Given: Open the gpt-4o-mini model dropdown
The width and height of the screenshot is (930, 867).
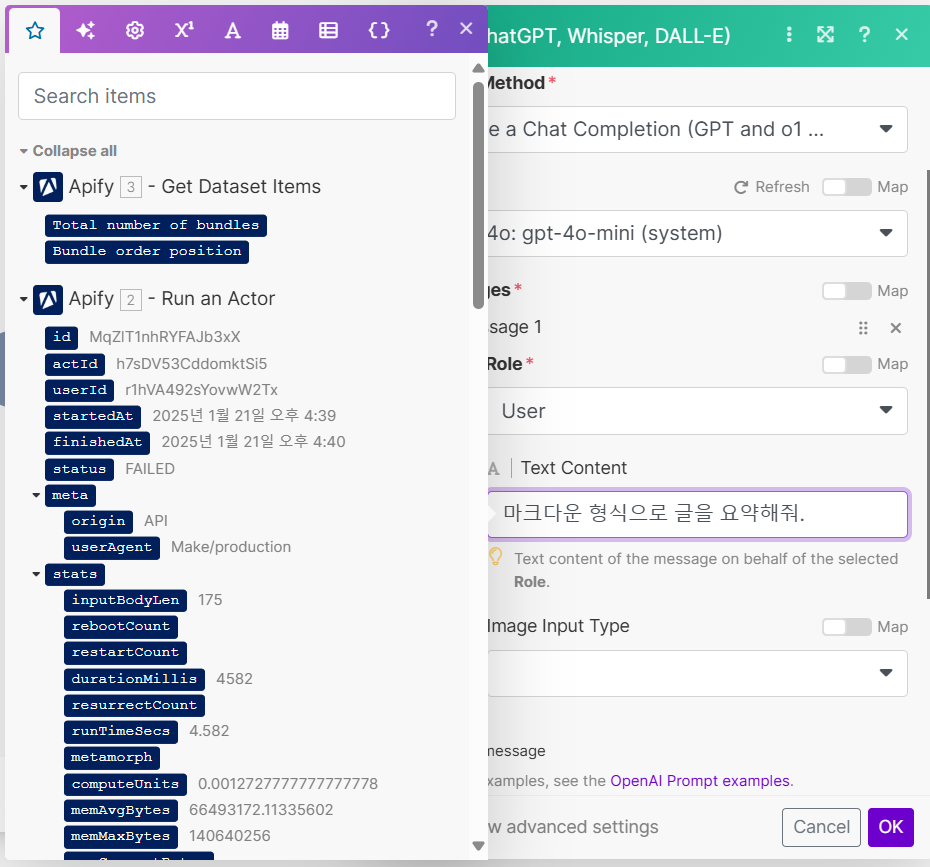Looking at the screenshot, I should pos(698,234).
